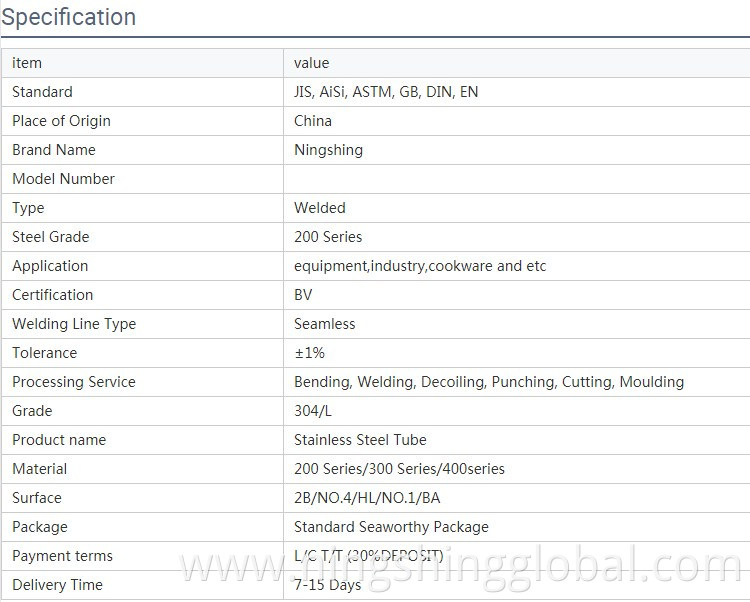The width and height of the screenshot is (750, 602).
Task: Select the 'BV' certification value
Action: point(303,295)
